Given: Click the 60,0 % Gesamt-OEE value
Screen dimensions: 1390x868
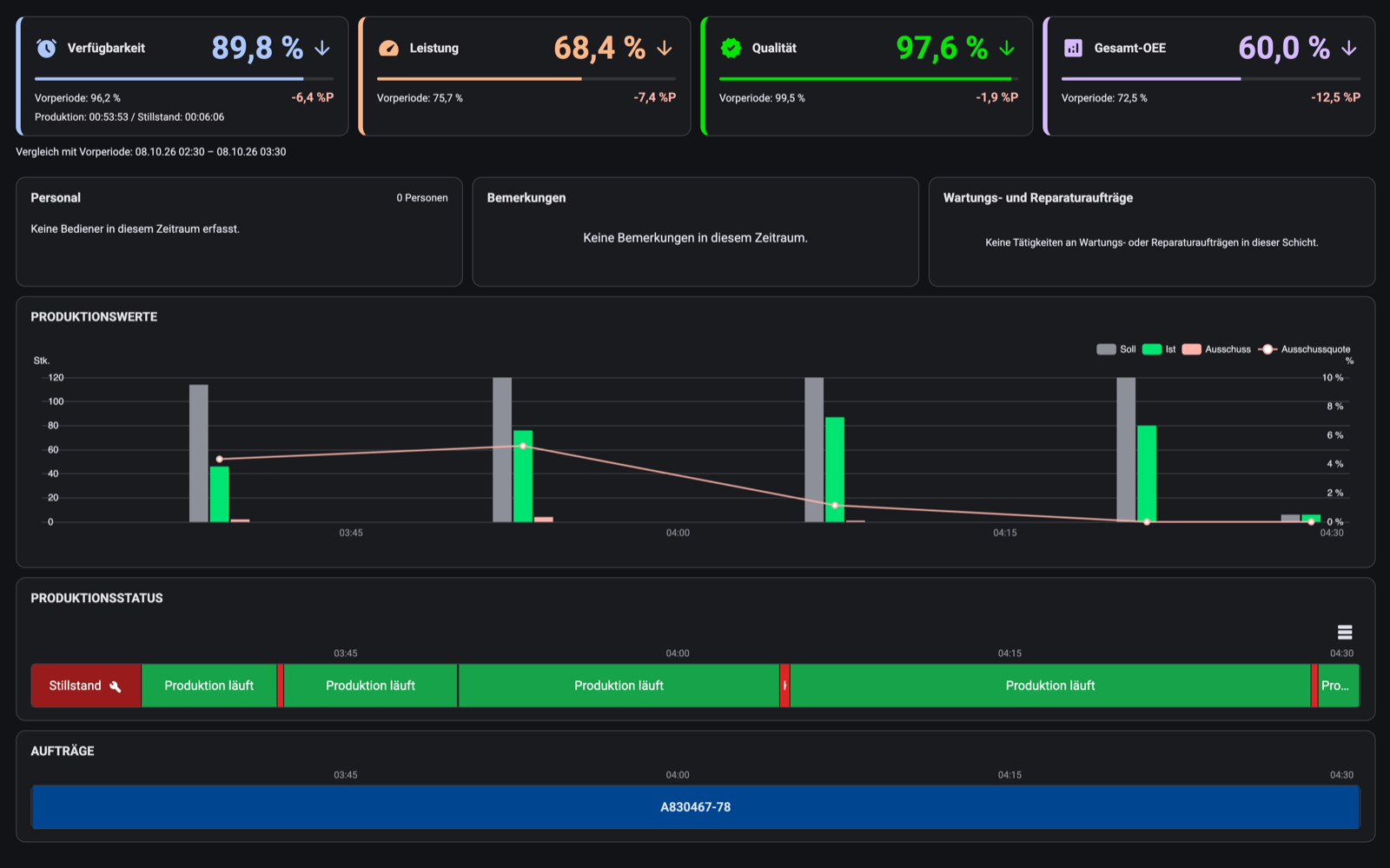Looking at the screenshot, I should coord(1284,48).
